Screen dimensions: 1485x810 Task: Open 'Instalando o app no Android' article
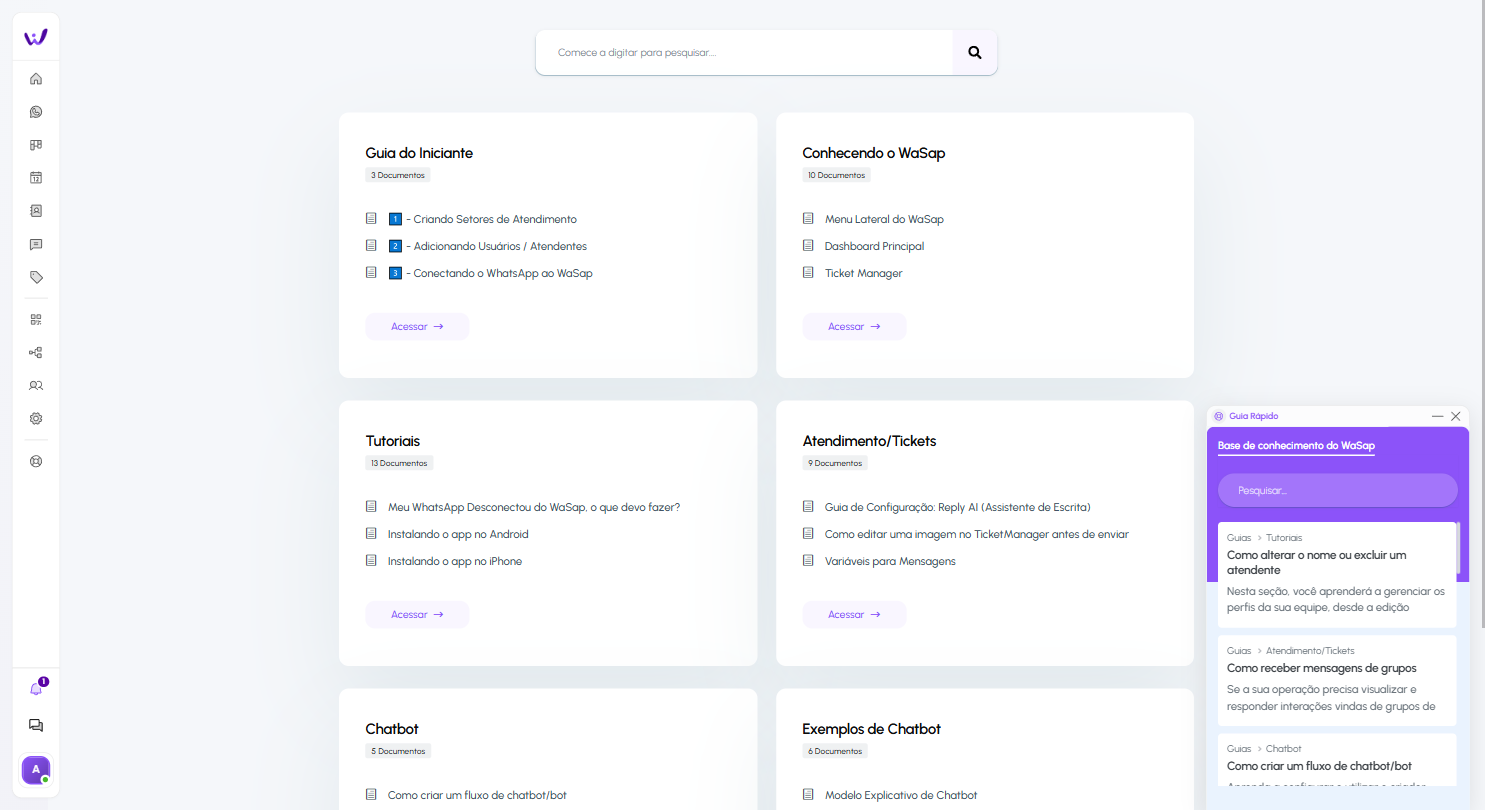click(x=458, y=534)
